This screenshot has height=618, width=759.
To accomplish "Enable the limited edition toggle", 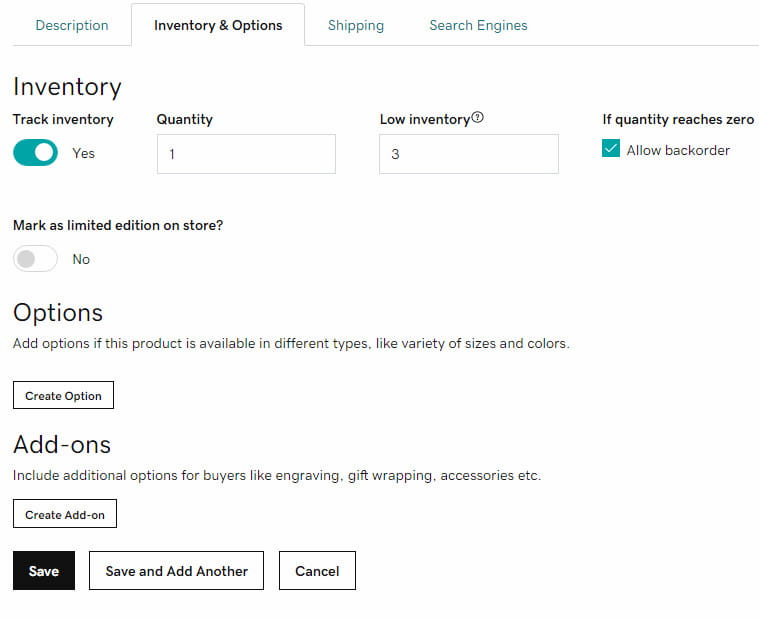I will (35, 258).
